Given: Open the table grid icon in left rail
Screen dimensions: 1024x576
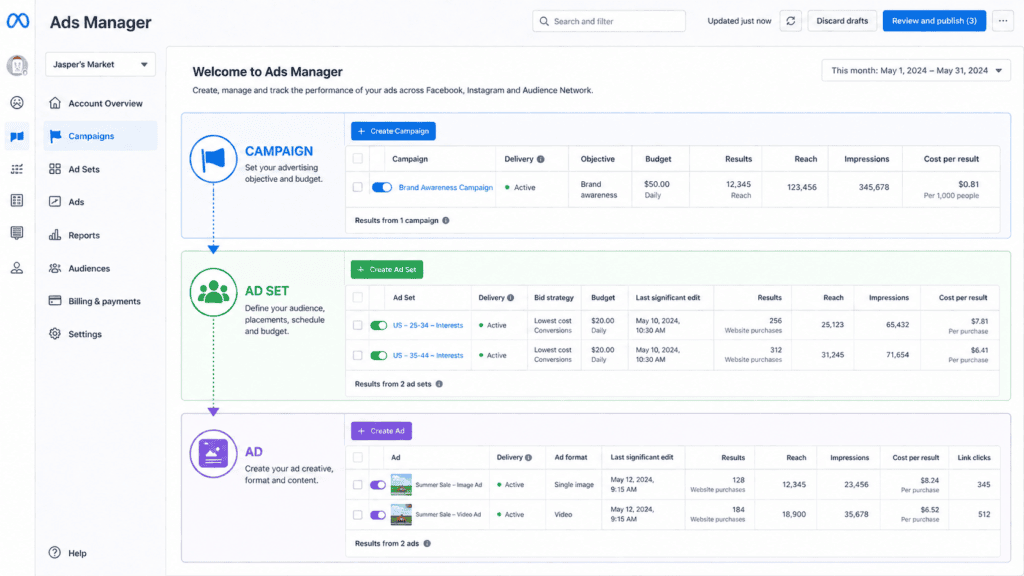Looking at the screenshot, I should (x=17, y=200).
